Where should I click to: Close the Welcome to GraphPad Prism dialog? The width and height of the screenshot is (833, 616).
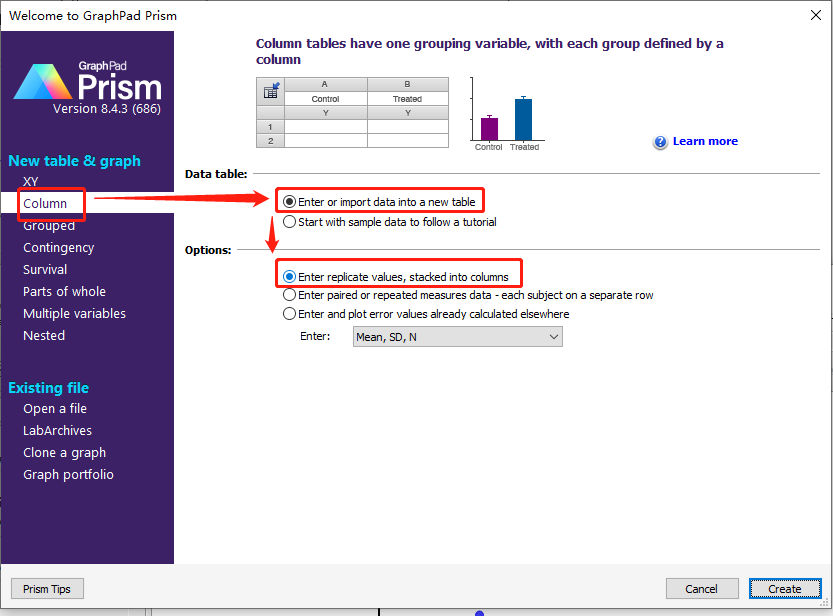click(815, 15)
